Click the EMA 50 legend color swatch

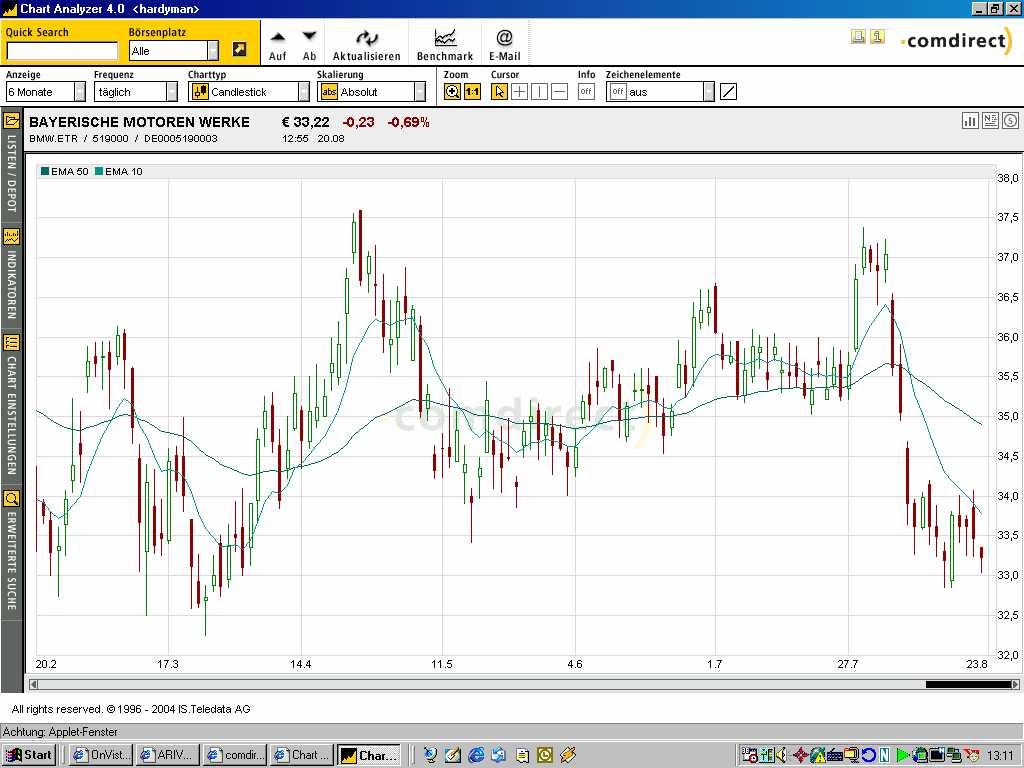click(45, 171)
